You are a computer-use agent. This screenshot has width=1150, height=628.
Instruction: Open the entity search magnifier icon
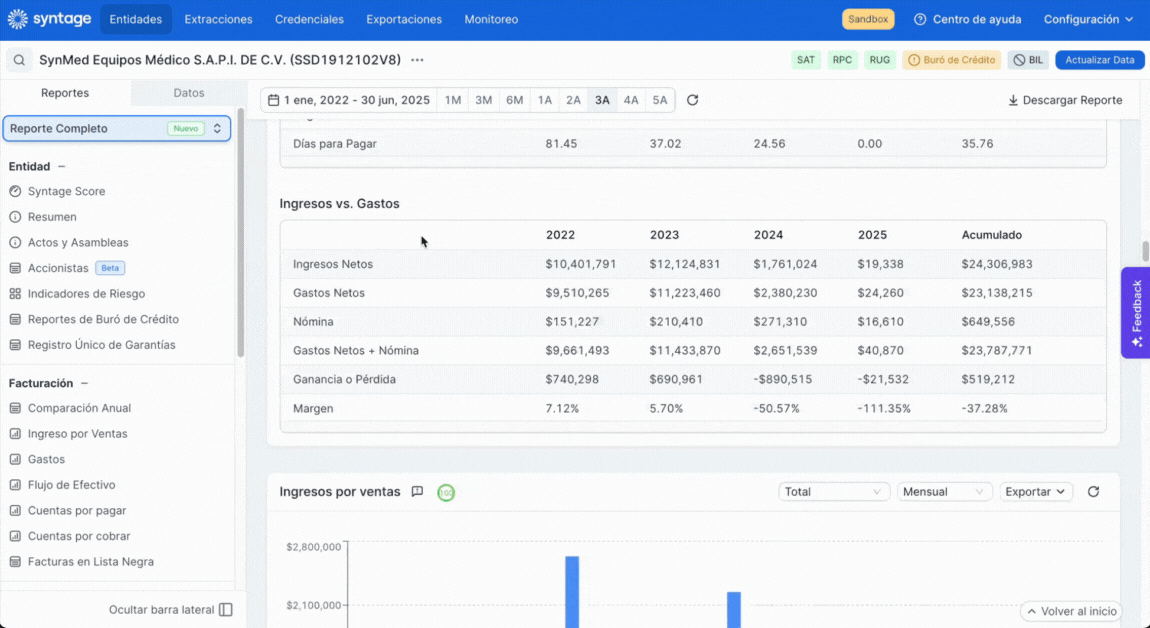(19, 60)
